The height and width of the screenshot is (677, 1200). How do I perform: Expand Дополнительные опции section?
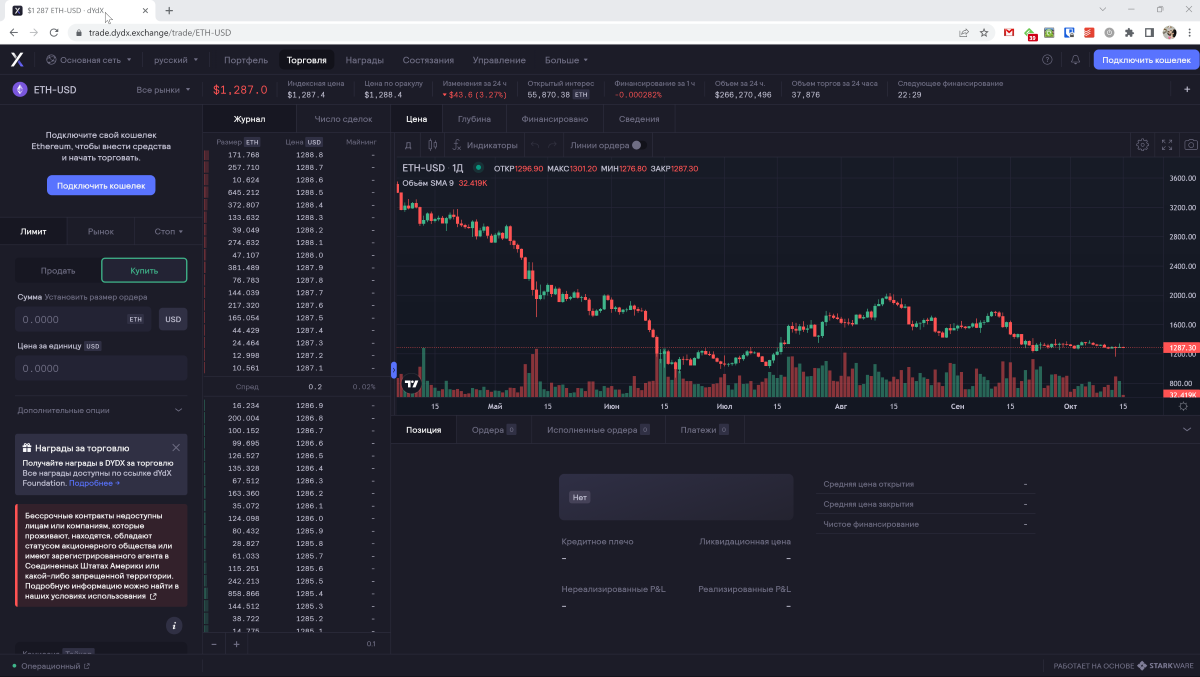pos(101,410)
